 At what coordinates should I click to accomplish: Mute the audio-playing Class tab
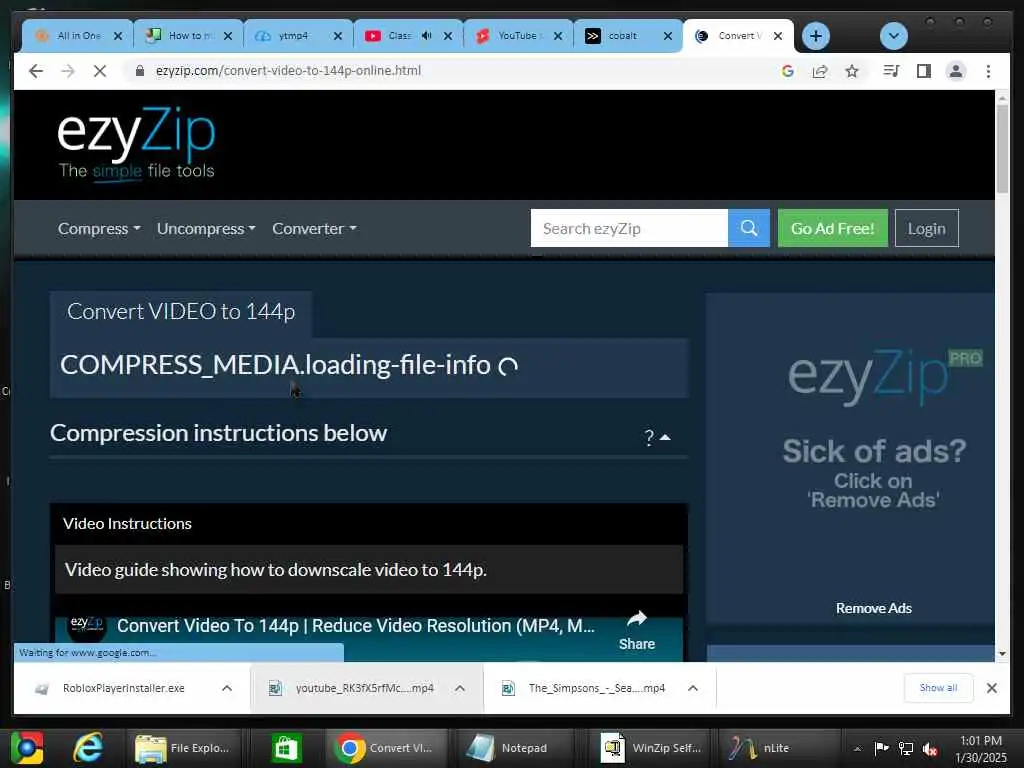click(426, 36)
